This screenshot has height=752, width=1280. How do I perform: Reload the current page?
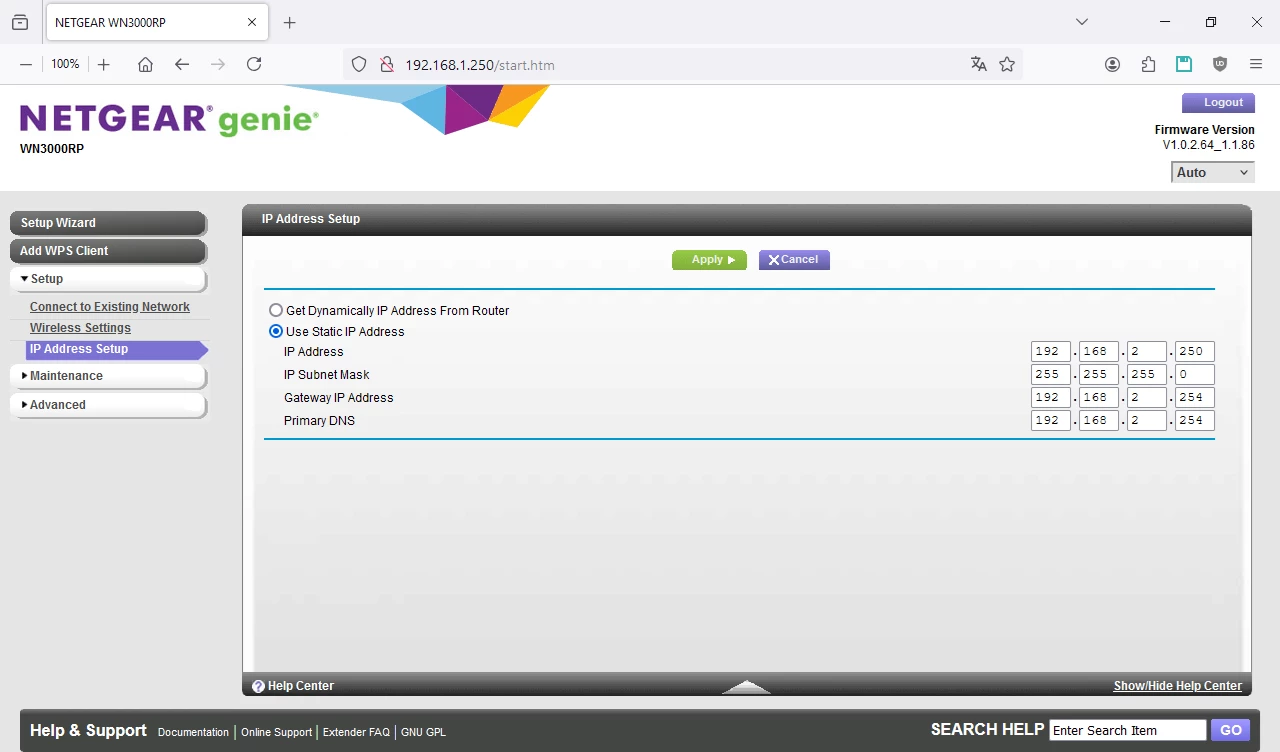[x=254, y=64]
